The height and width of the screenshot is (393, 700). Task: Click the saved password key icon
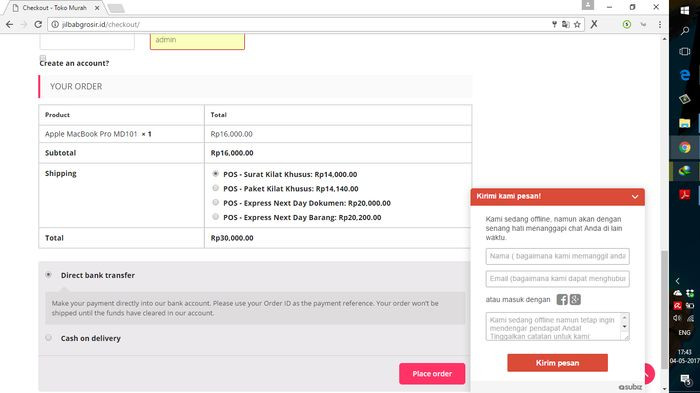point(554,25)
